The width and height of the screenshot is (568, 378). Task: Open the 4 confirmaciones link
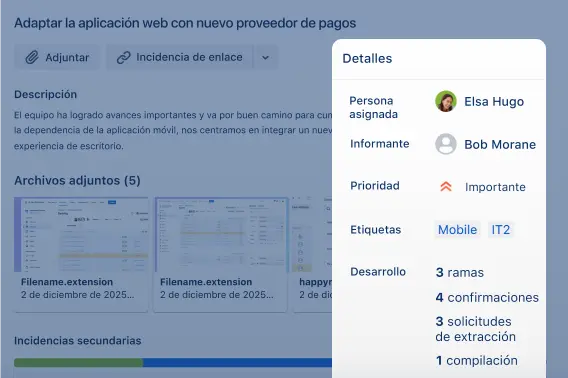point(487,297)
